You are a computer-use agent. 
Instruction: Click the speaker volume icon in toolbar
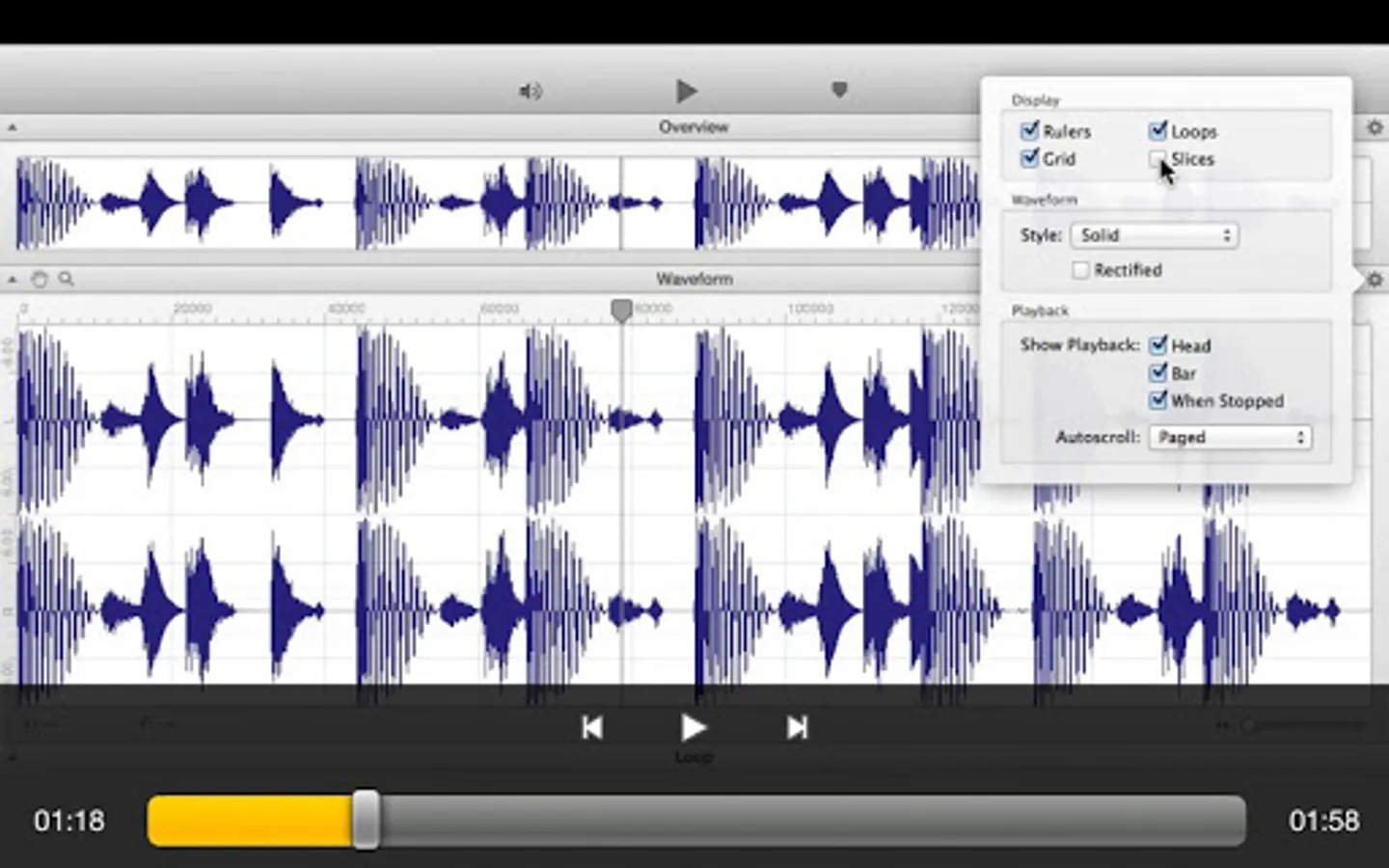(x=531, y=92)
